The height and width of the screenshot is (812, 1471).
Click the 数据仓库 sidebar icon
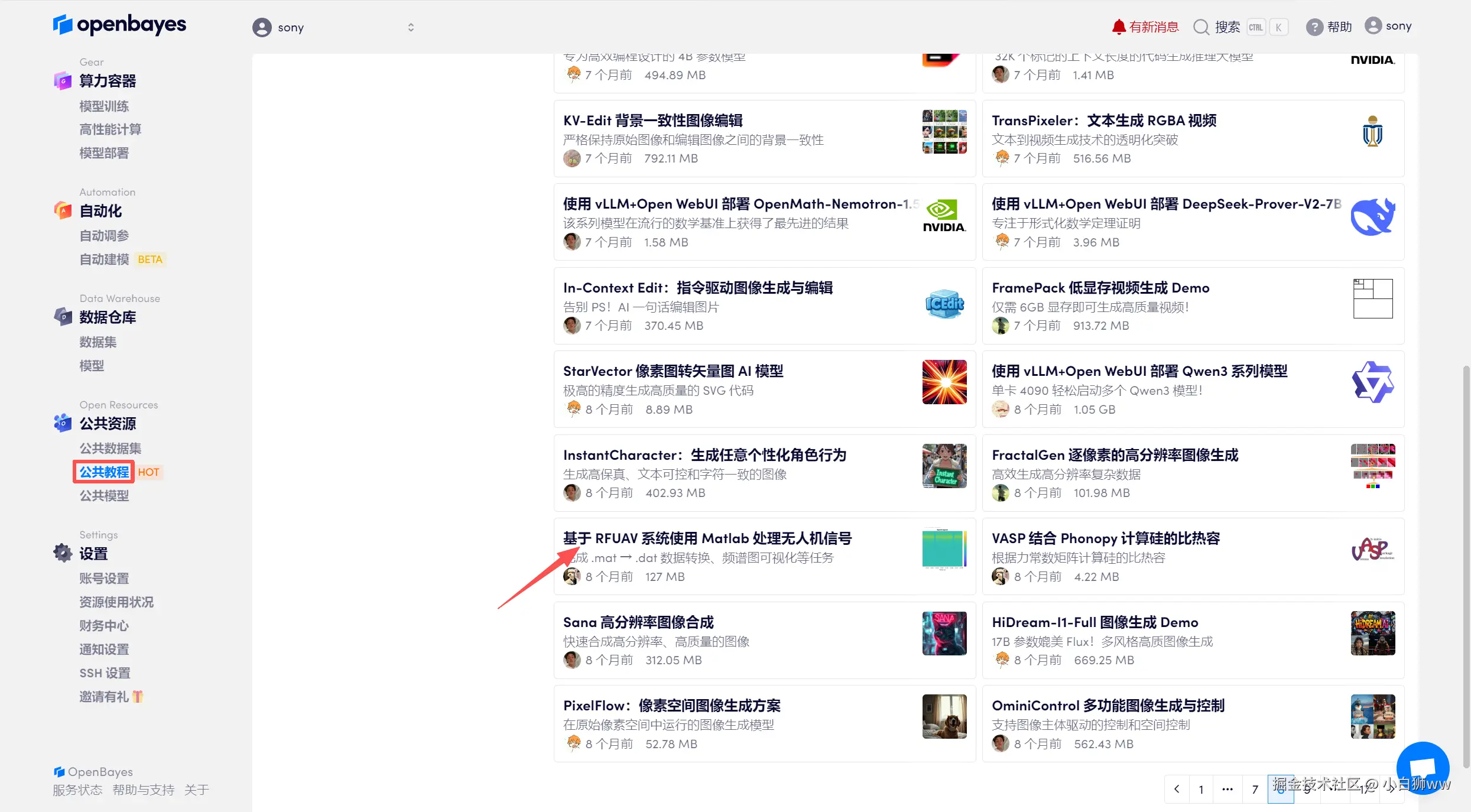point(63,317)
